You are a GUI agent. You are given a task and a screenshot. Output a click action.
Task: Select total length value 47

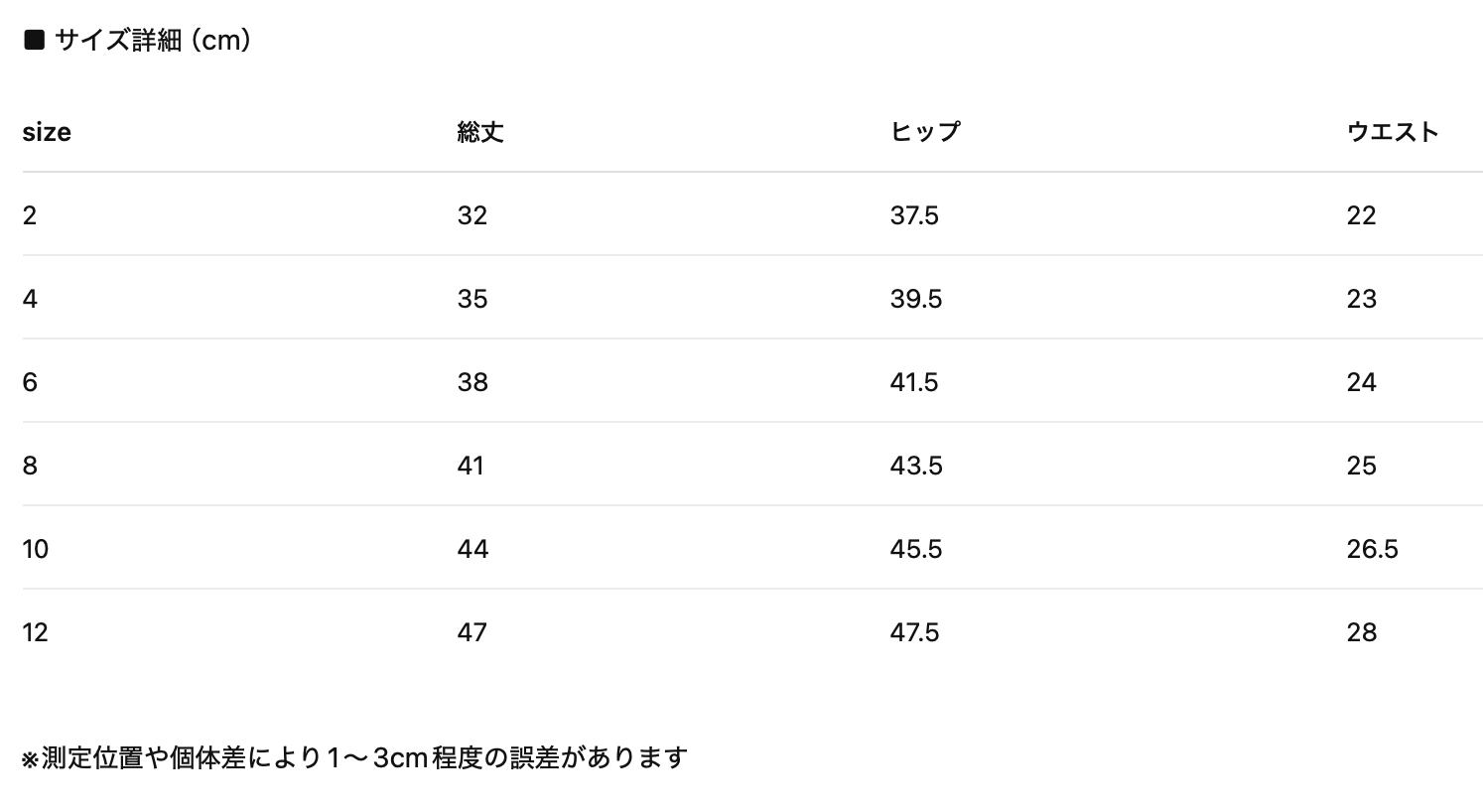(x=472, y=632)
